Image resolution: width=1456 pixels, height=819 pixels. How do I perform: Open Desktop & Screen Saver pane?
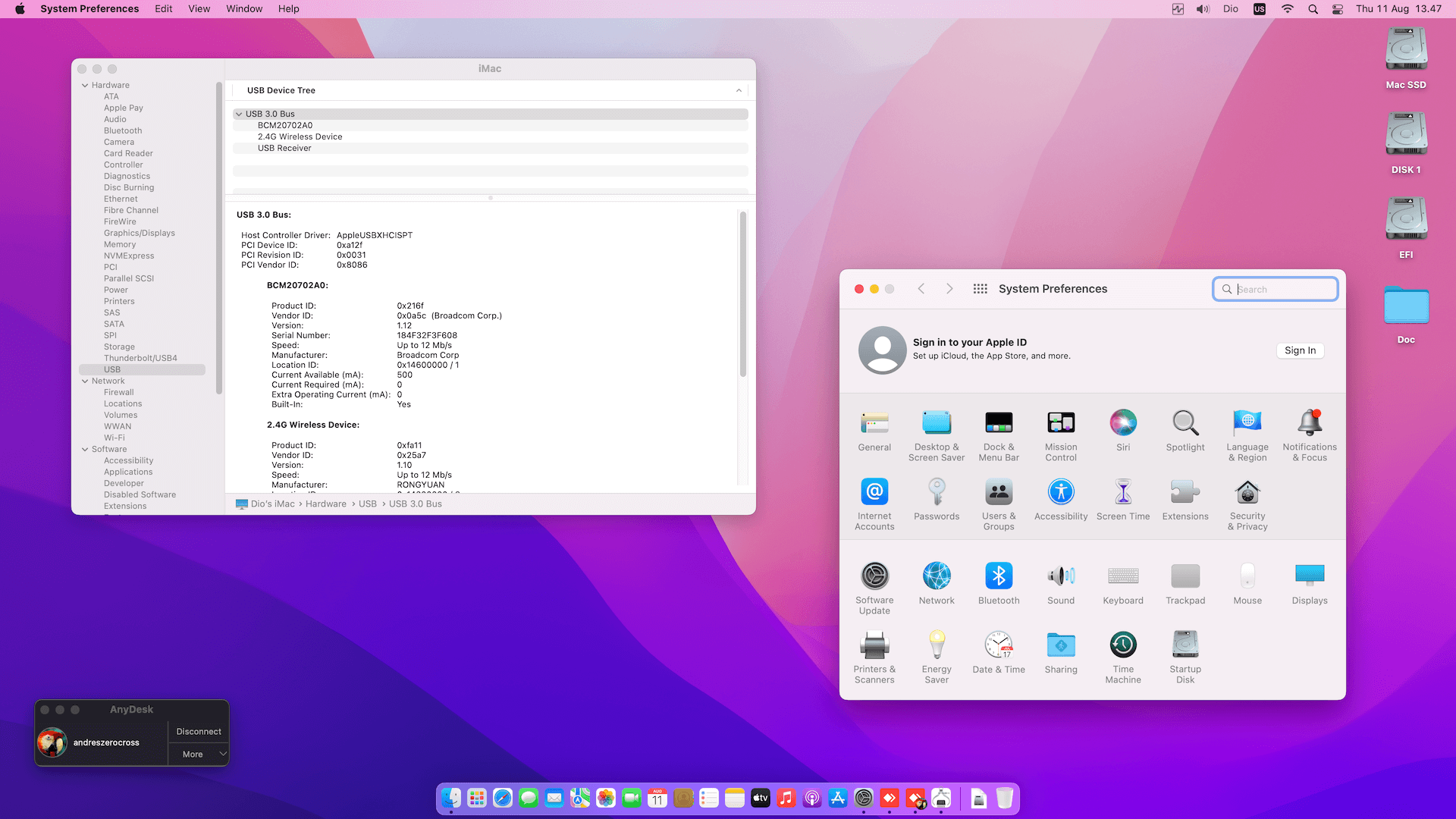pyautogui.click(x=937, y=435)
